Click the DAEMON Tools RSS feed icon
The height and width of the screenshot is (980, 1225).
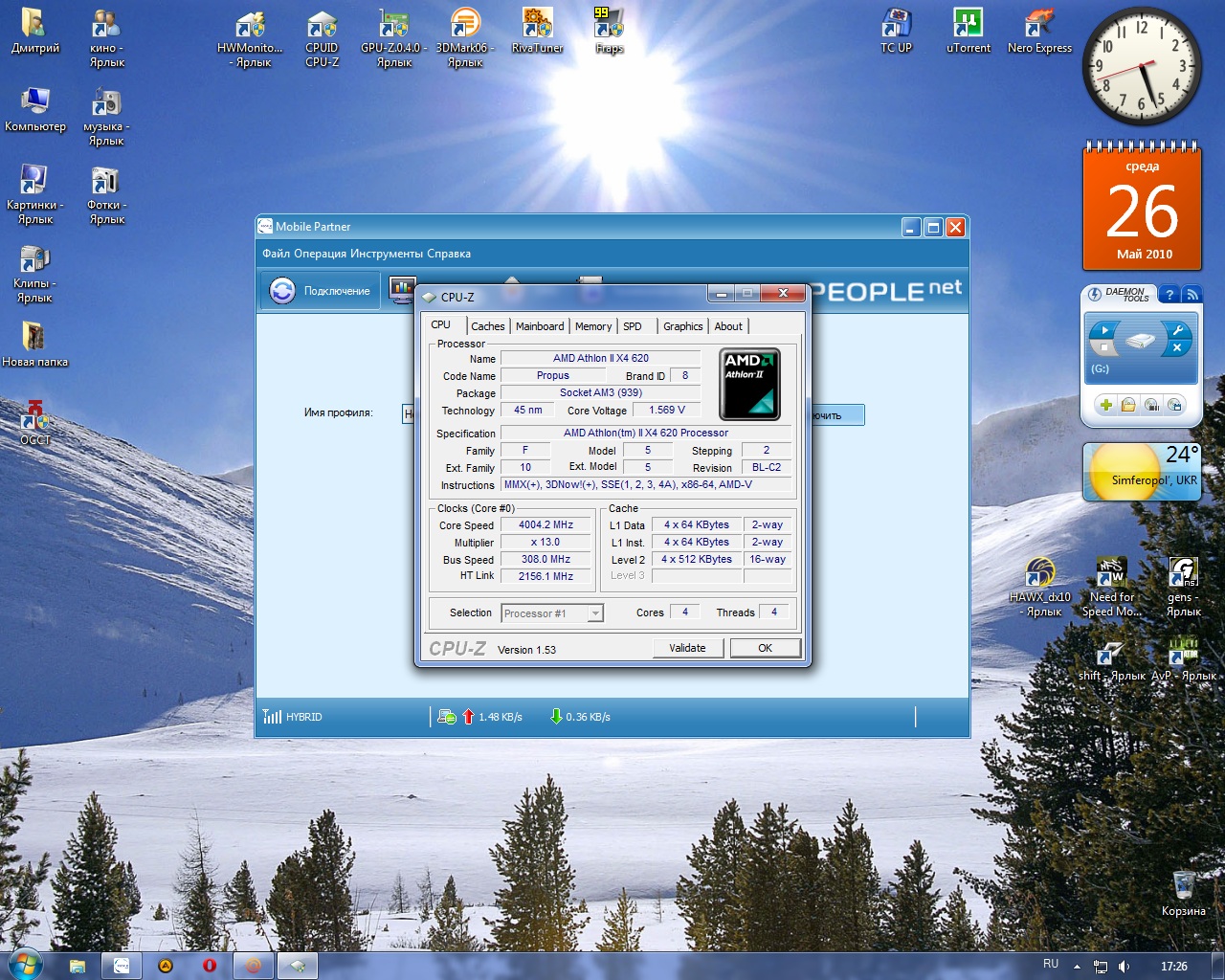[x=1192, y=295]
